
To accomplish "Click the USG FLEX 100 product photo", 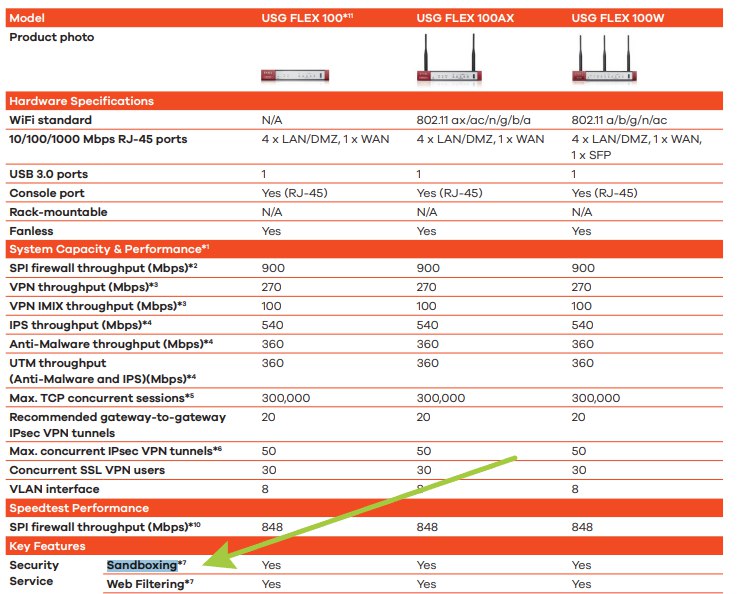I will (295, 76).
